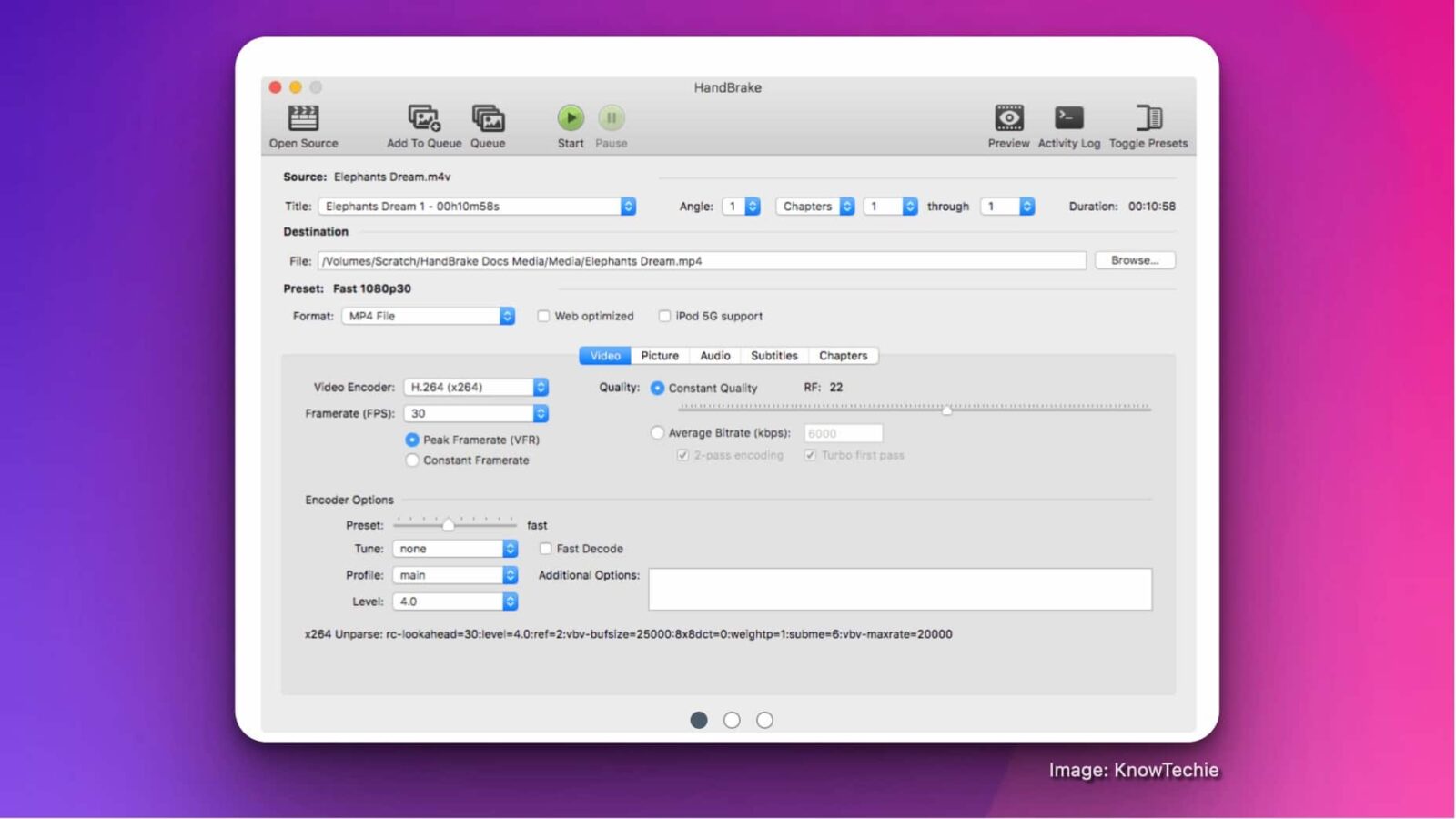Open the Tune dropdown set to none

455,549
